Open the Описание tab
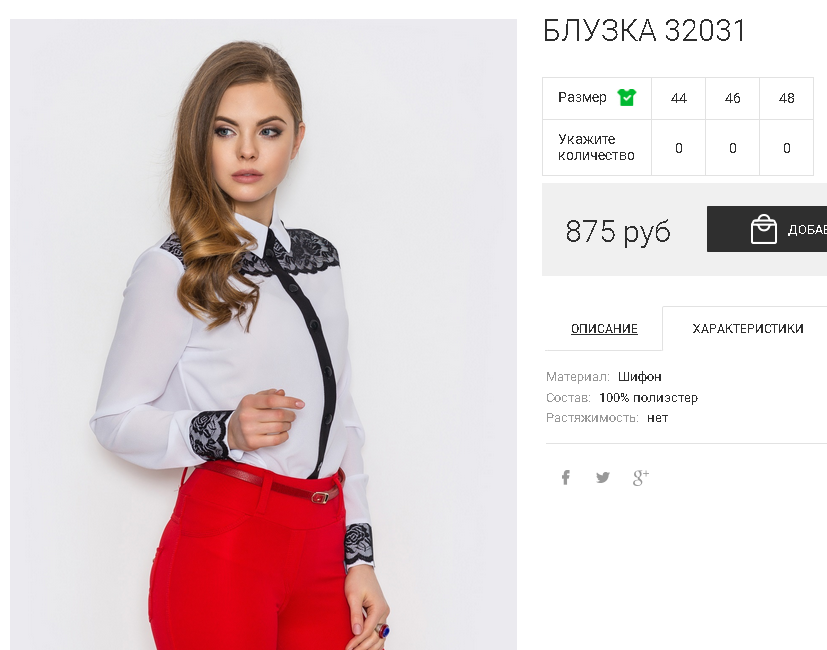The height and width of the screenshot is (650, 827). point(604,329)
